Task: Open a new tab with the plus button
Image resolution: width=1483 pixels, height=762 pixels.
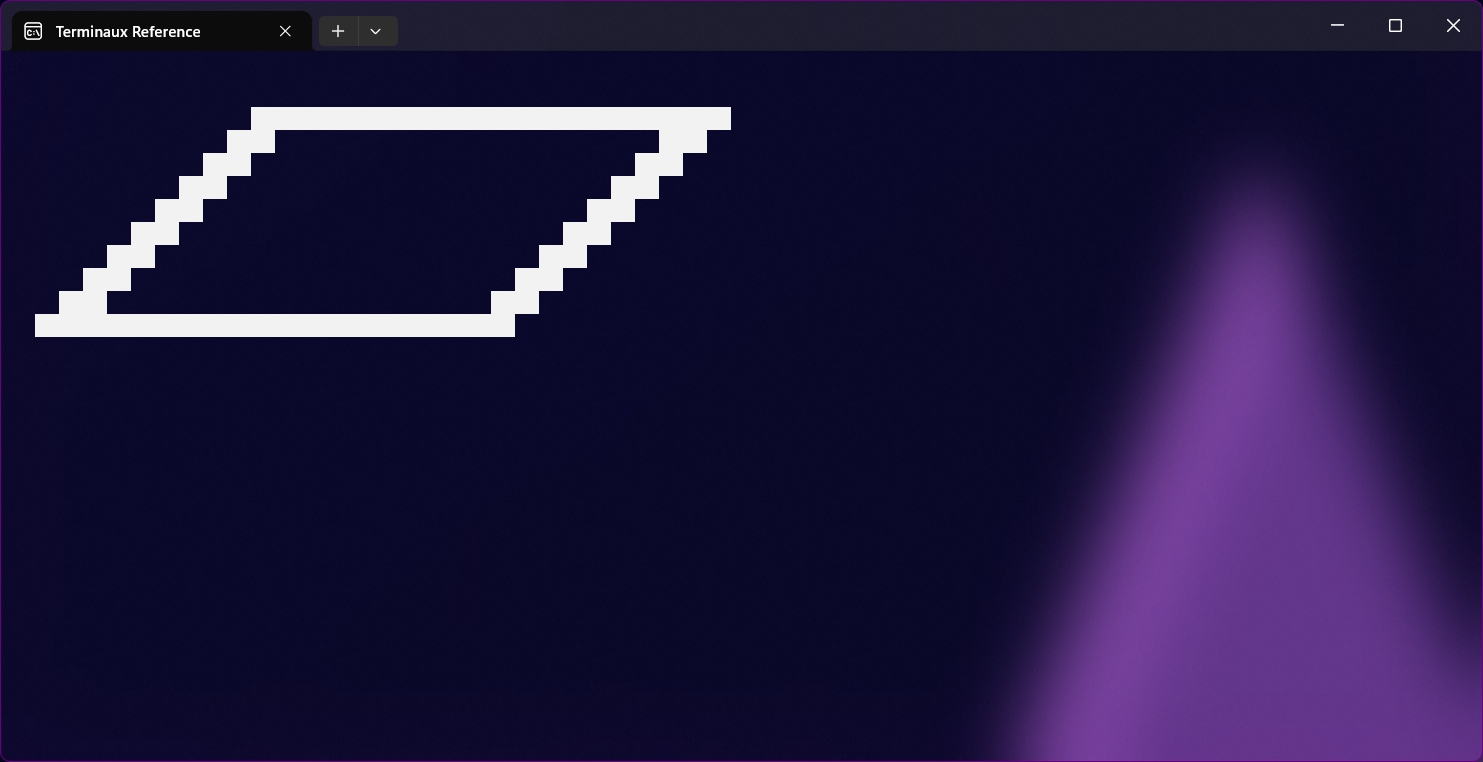Action: click(338, 31)
